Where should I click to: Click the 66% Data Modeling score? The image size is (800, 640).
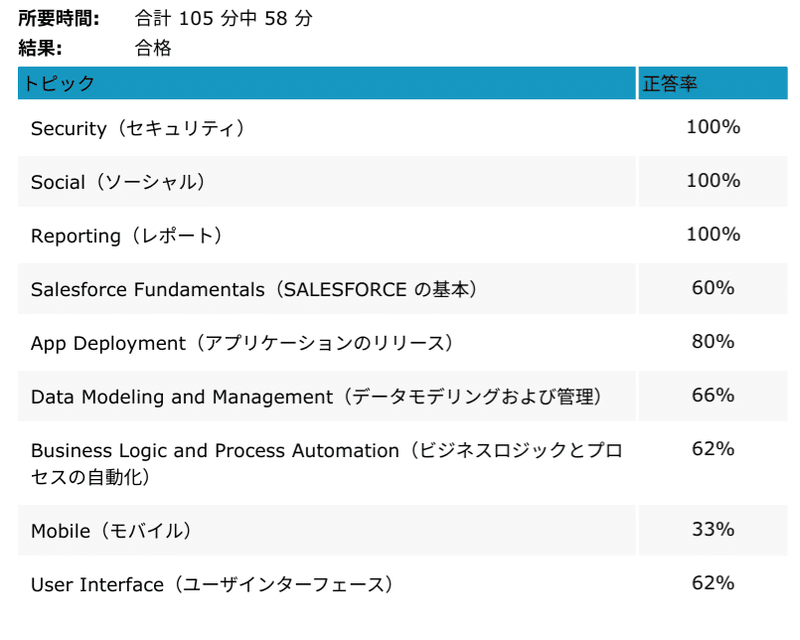pyautogui.click(x=713, y=395)
